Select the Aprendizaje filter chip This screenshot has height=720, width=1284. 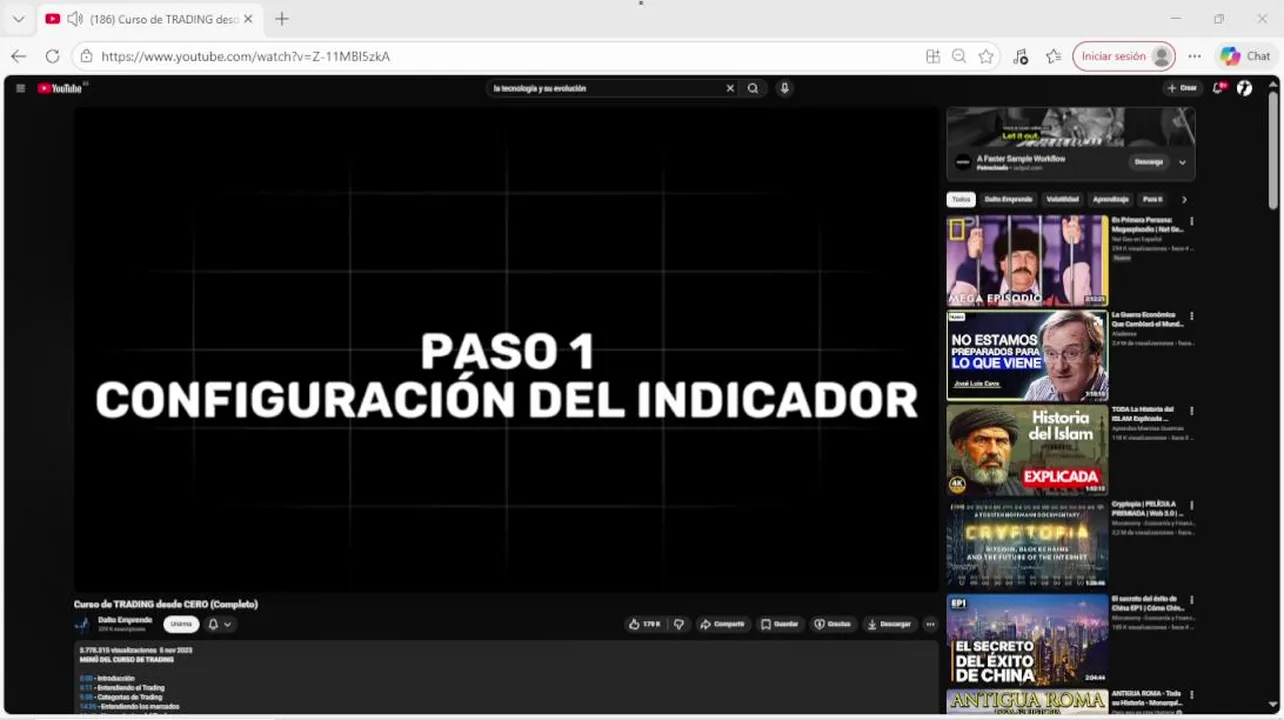coord(1111,199)
